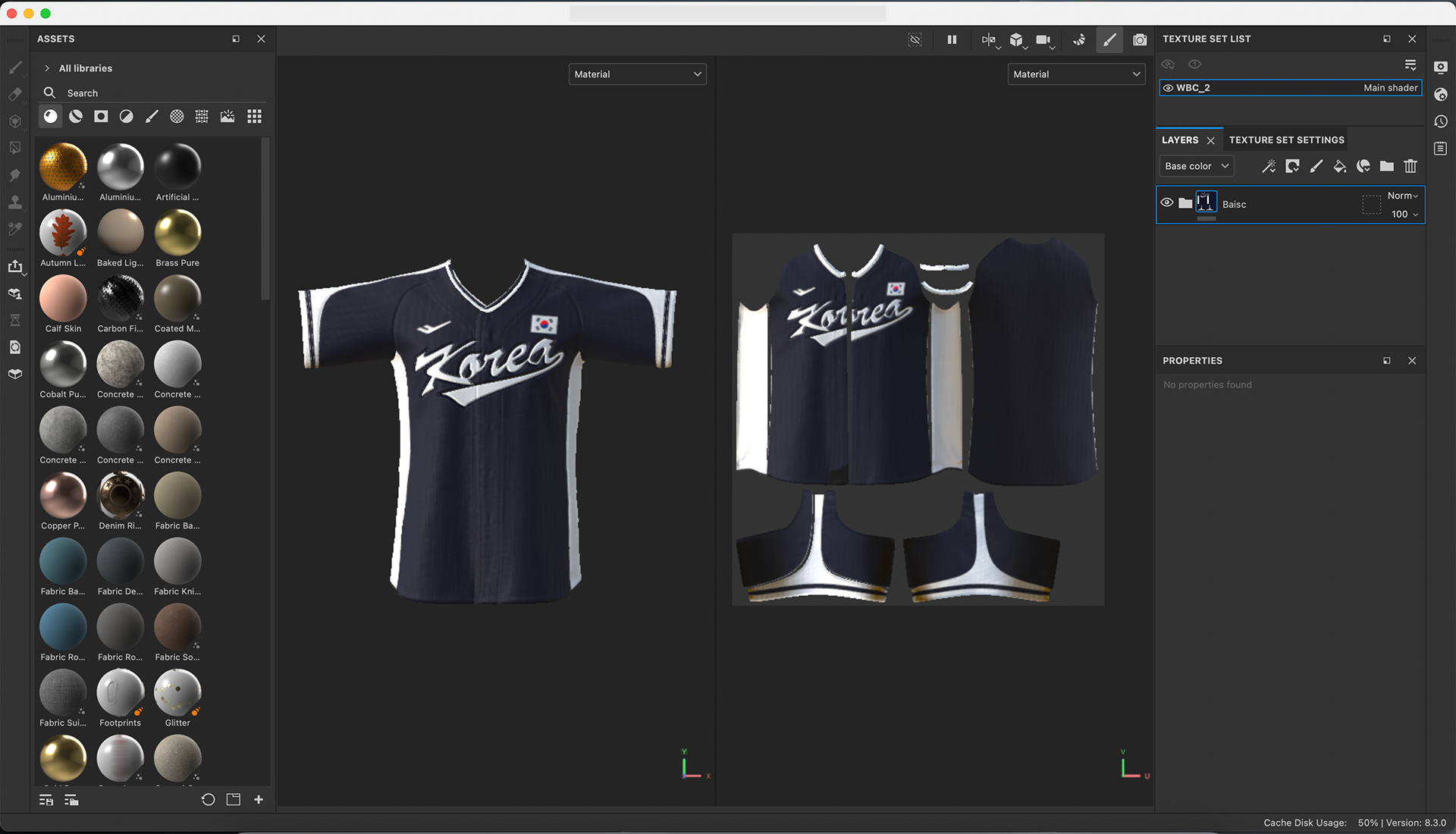Screen dimensions: 1456x834
Task: Take a viewport screenshot with camera icon
Action: tap(1140, 39)
